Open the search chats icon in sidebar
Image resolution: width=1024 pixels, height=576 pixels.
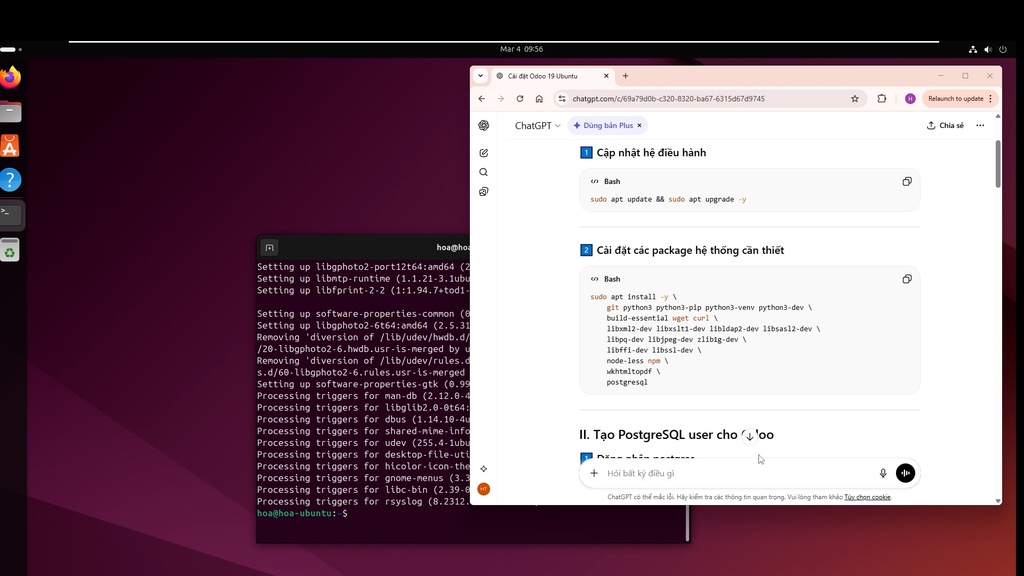click(484, 171)
